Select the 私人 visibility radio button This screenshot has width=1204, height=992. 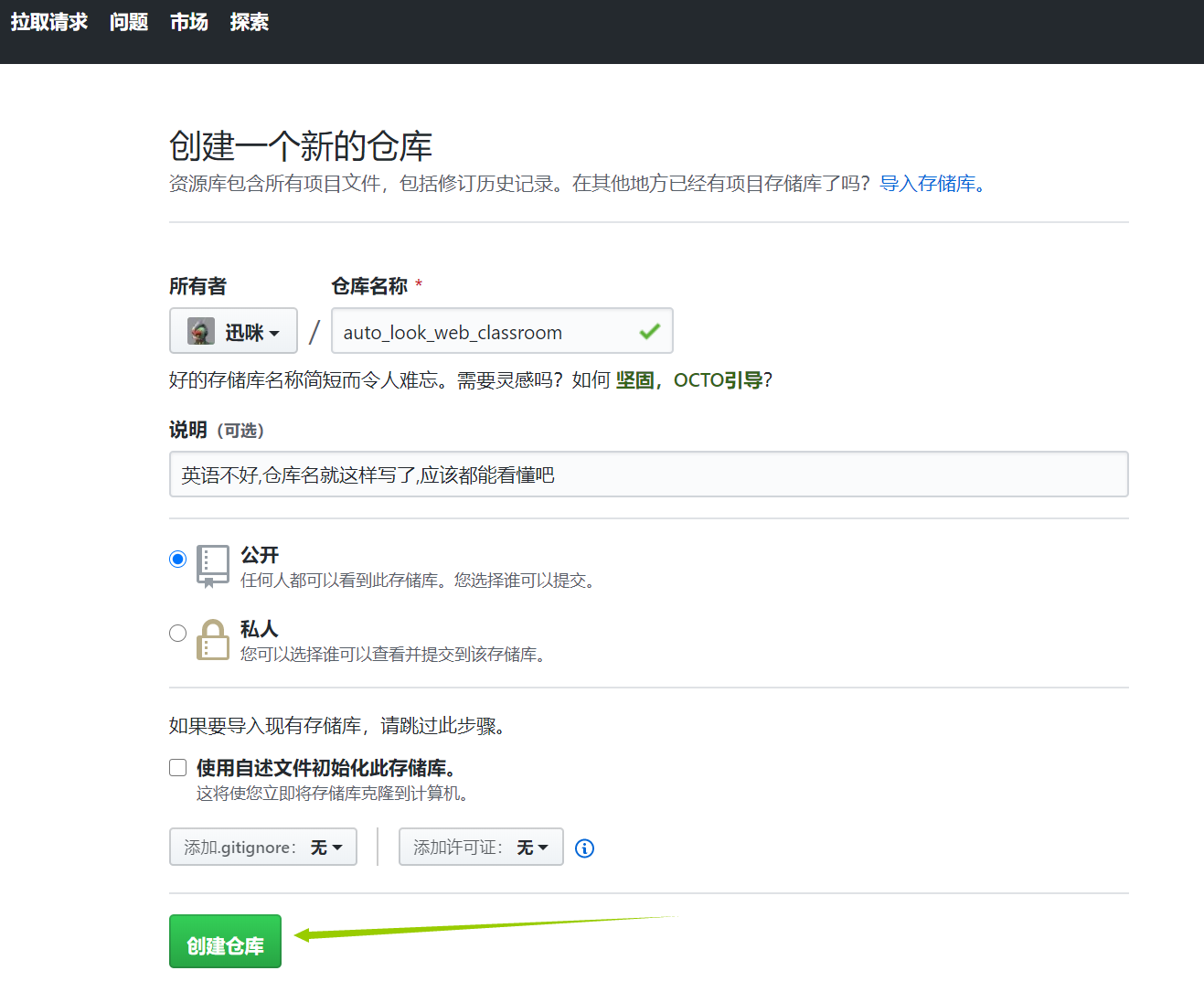[x=177, y=632]
